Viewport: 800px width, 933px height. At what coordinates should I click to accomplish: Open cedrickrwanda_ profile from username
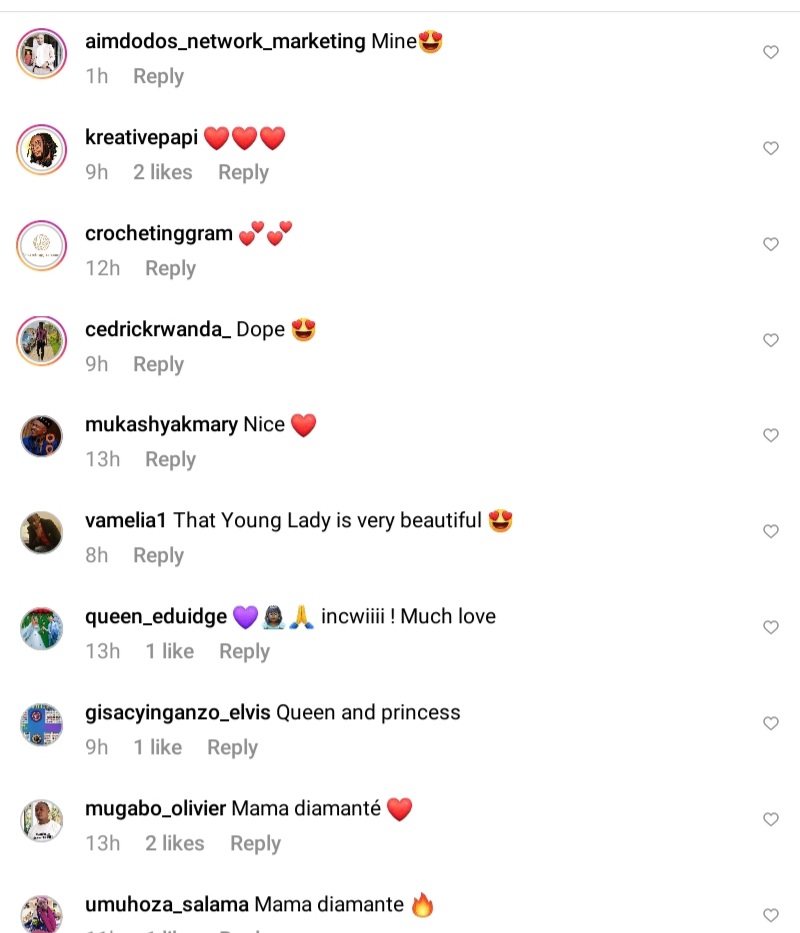pyautogui.click(x=158, y=329)
